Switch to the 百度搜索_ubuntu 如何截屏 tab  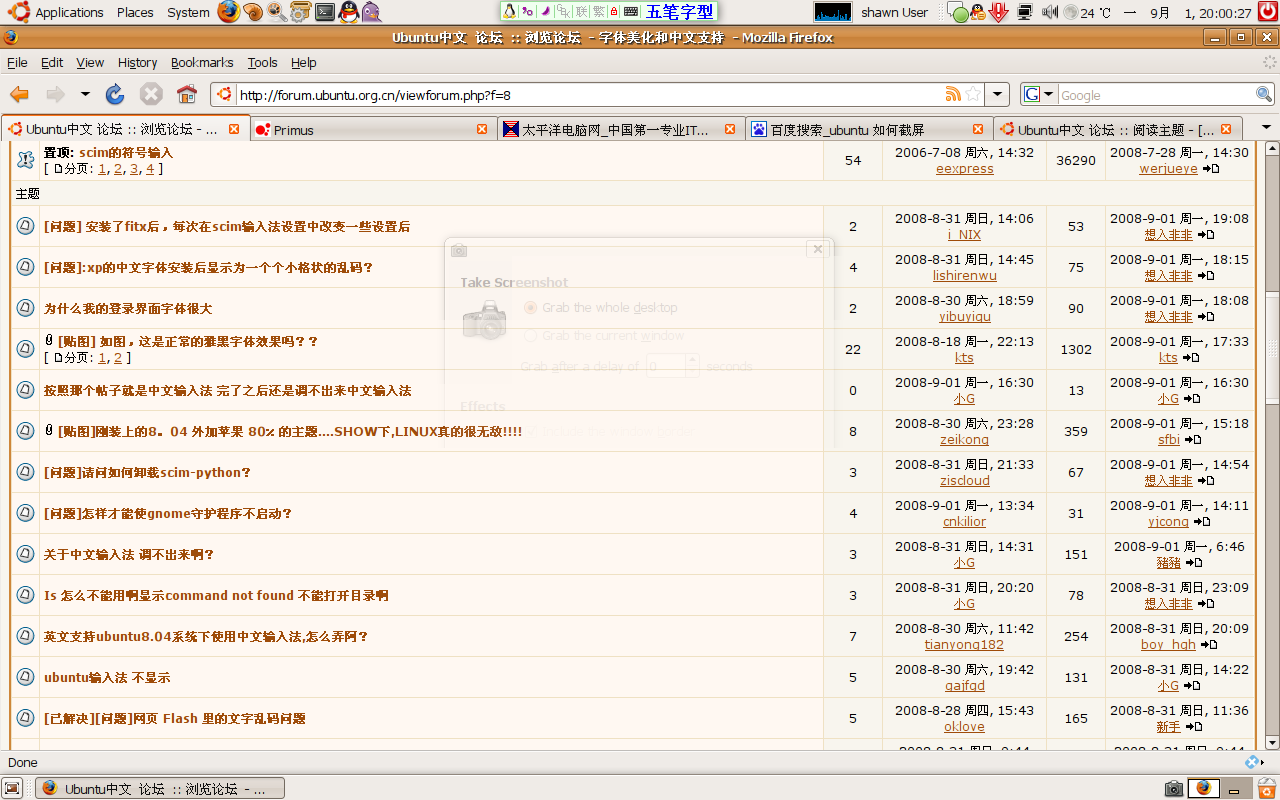point(868,129)
